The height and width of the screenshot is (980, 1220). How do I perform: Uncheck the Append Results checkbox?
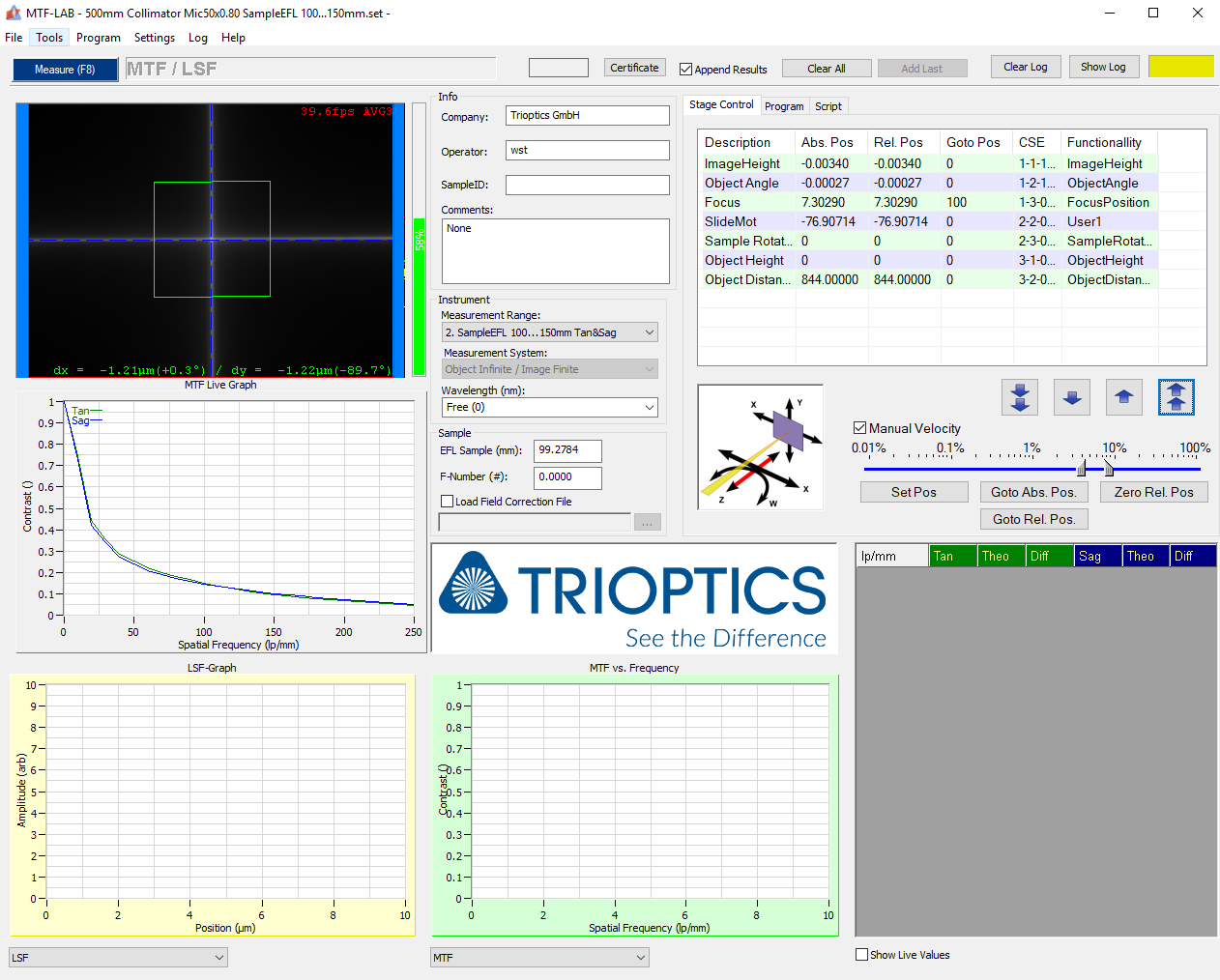686,70
